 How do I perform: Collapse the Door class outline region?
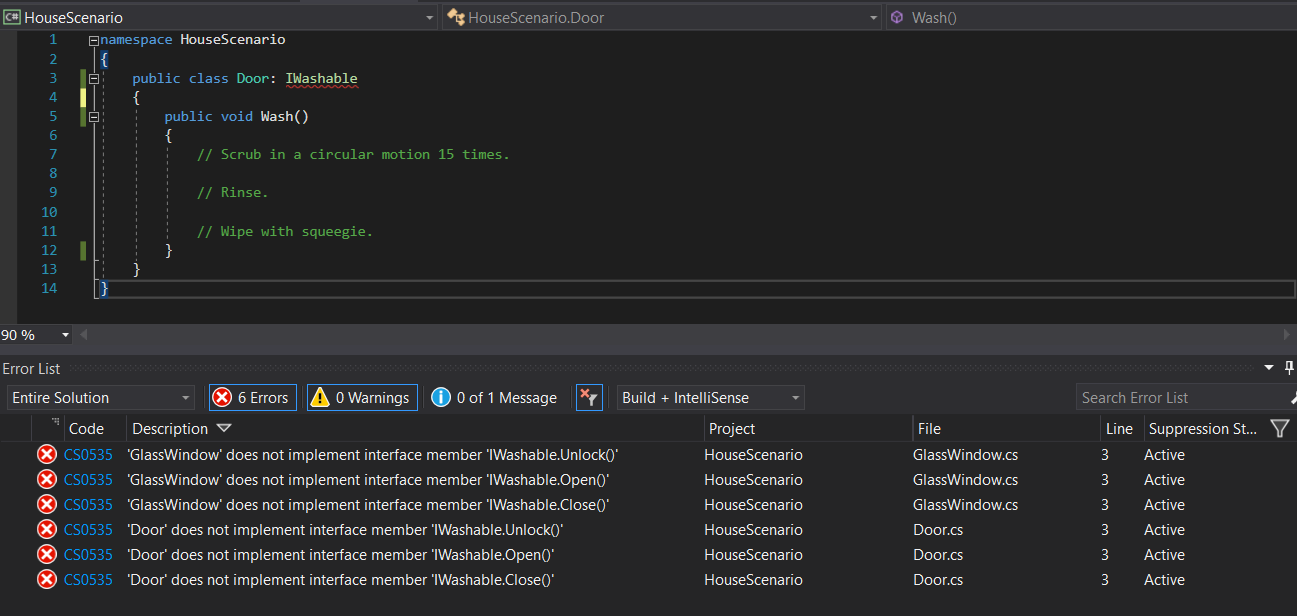click(x=94, y=78)
